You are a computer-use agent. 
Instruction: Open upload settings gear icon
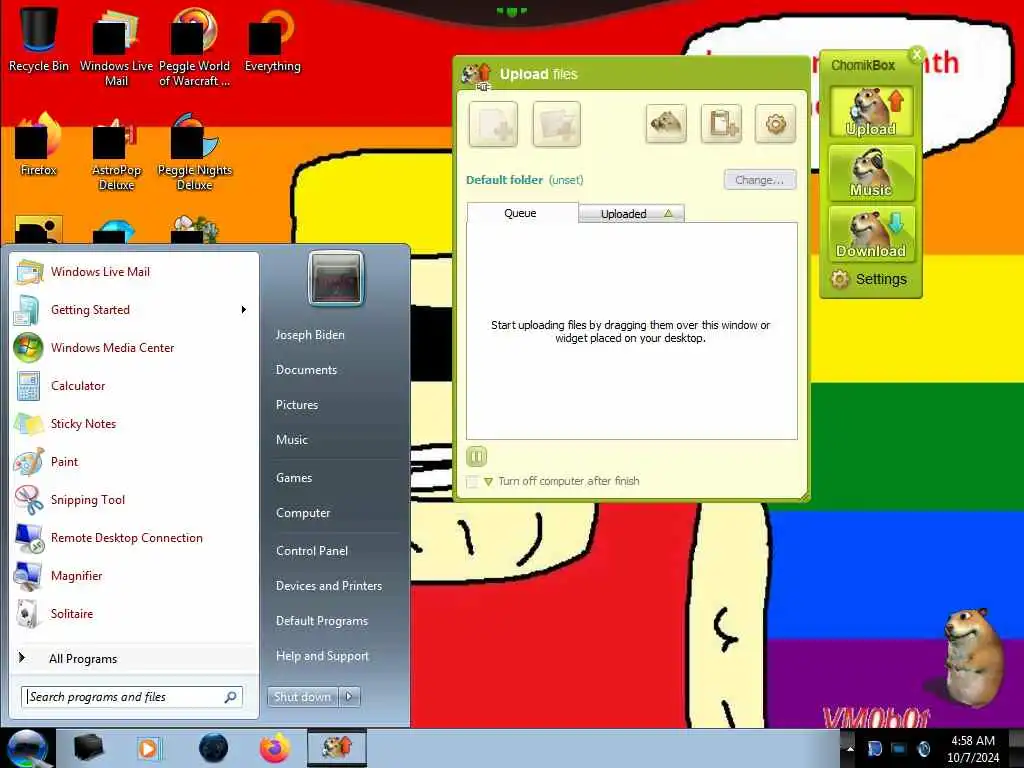click(x=775, y=123)
